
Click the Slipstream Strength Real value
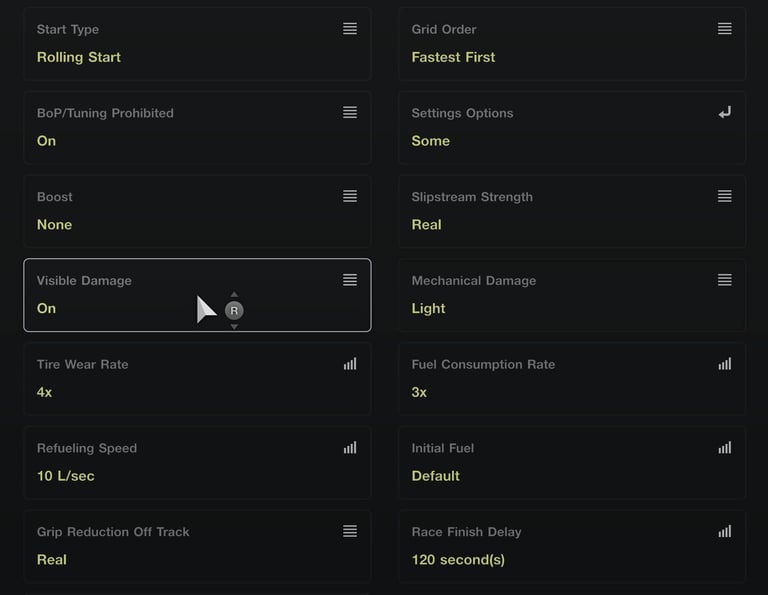pos(427,225)
